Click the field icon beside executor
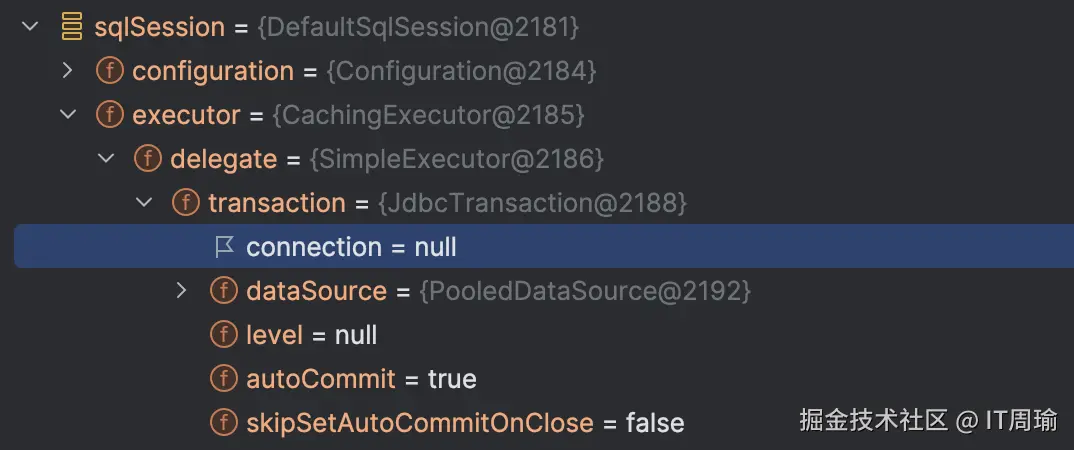1074x450 pixels. click(x=110, y=115)
